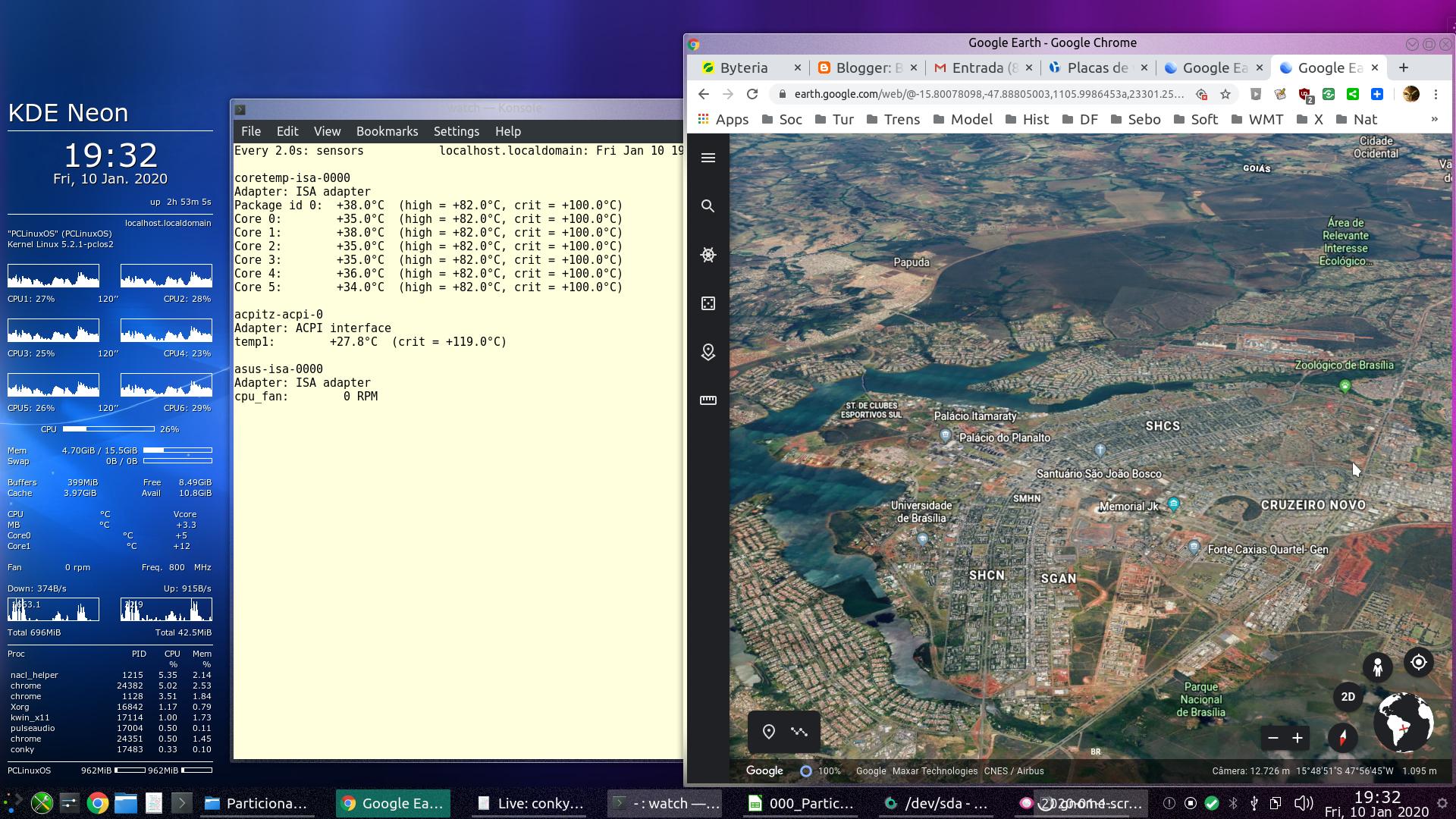
Task: Close the Byteria tab
Action: [798, 67]
